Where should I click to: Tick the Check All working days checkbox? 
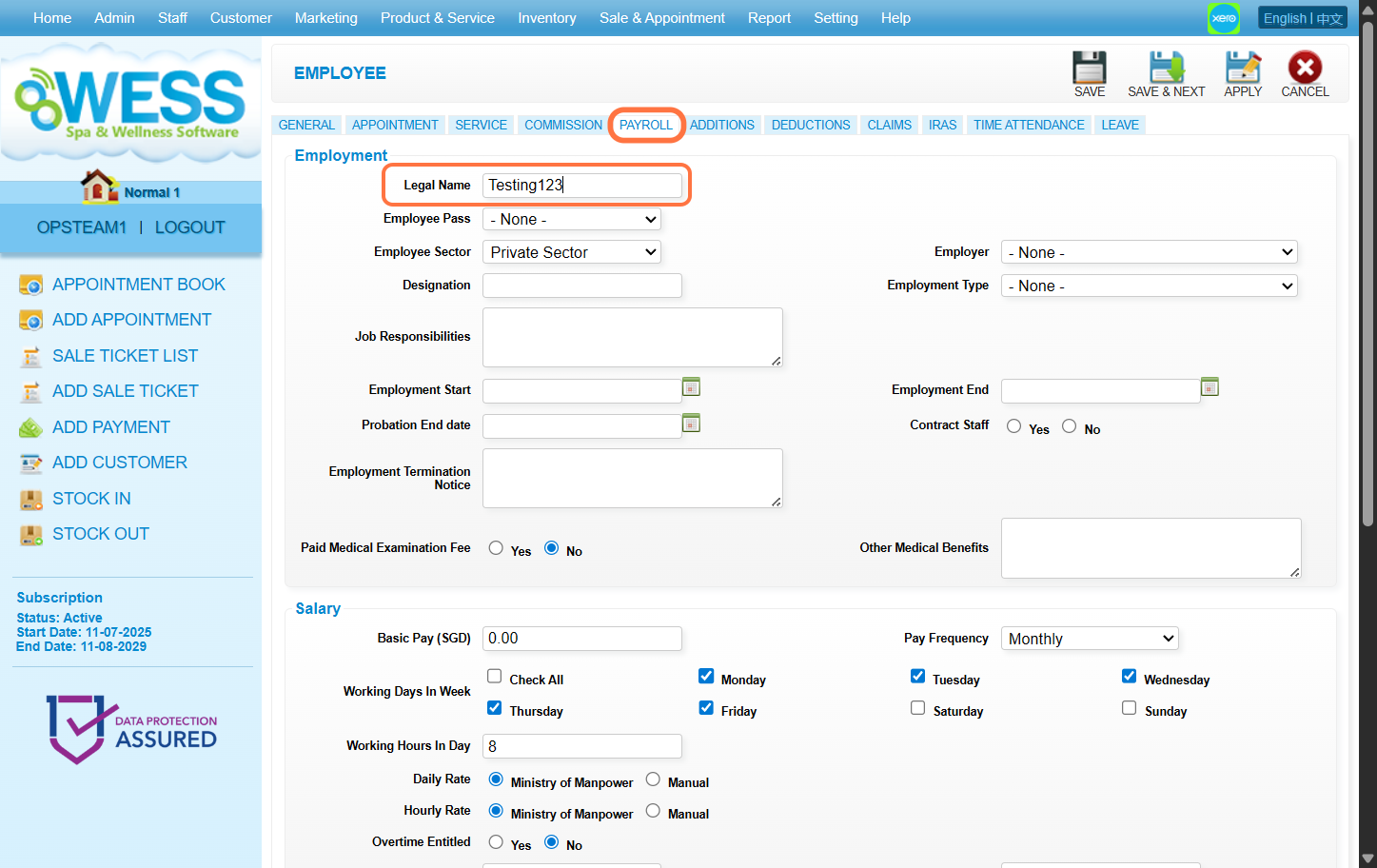(x=495, y=677)
